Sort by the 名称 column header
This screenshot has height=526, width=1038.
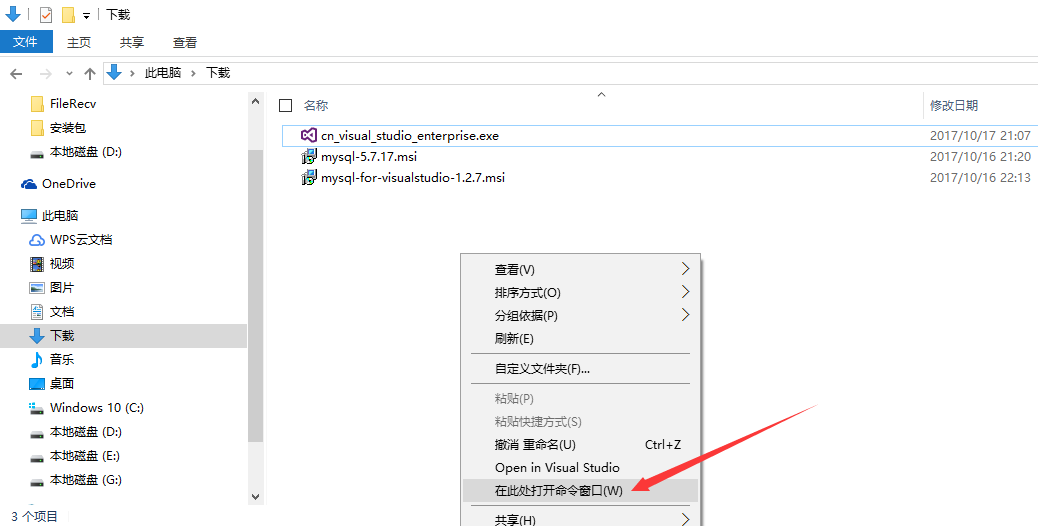coord(316,105)
